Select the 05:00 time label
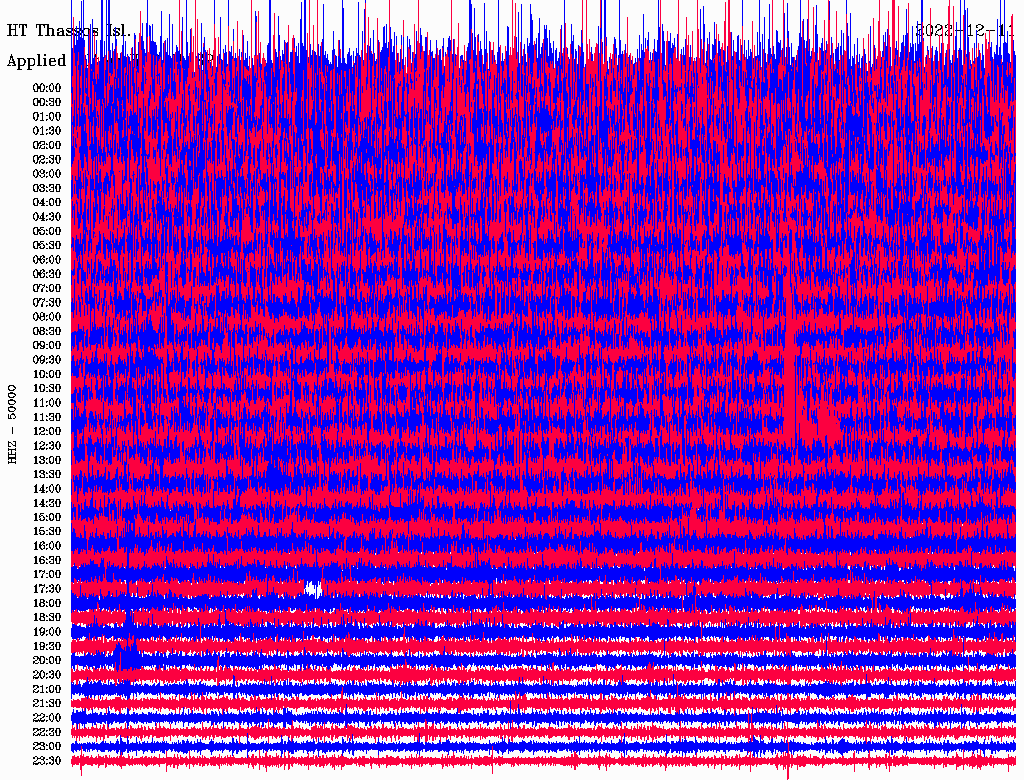 (47, 231)
